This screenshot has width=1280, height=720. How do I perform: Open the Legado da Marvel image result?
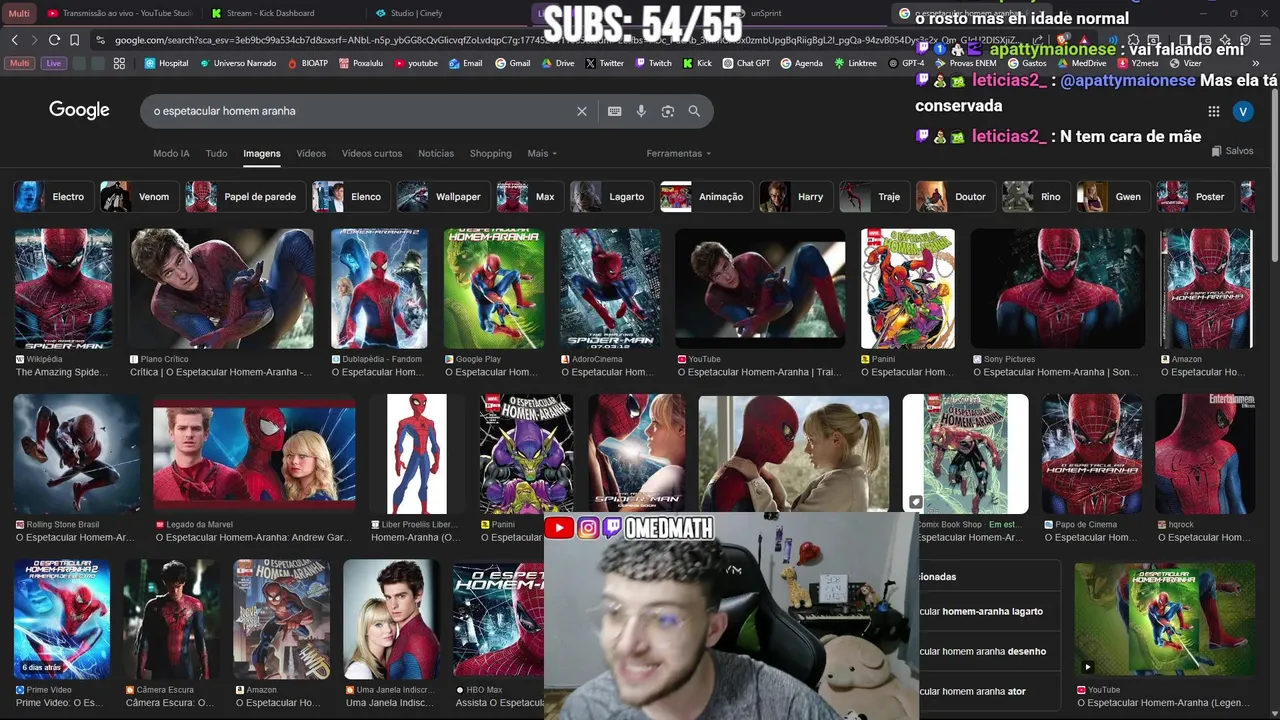(x=254, y=454)
